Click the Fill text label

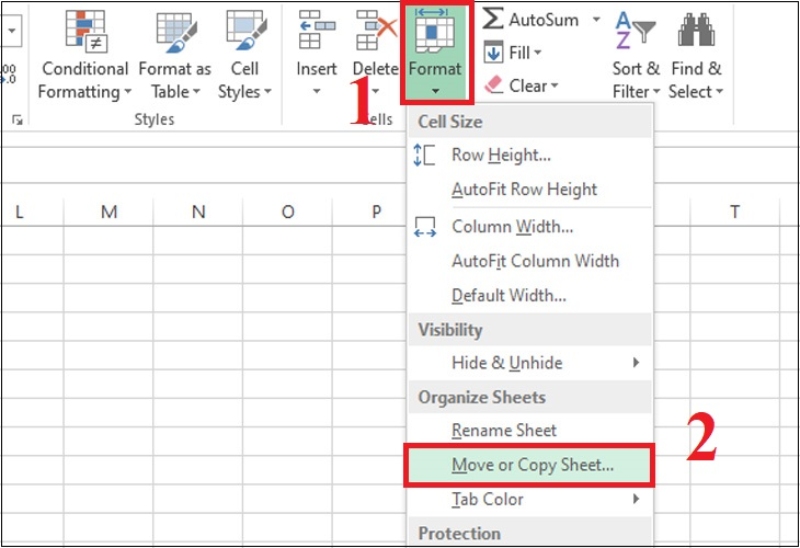coord(519,53)
